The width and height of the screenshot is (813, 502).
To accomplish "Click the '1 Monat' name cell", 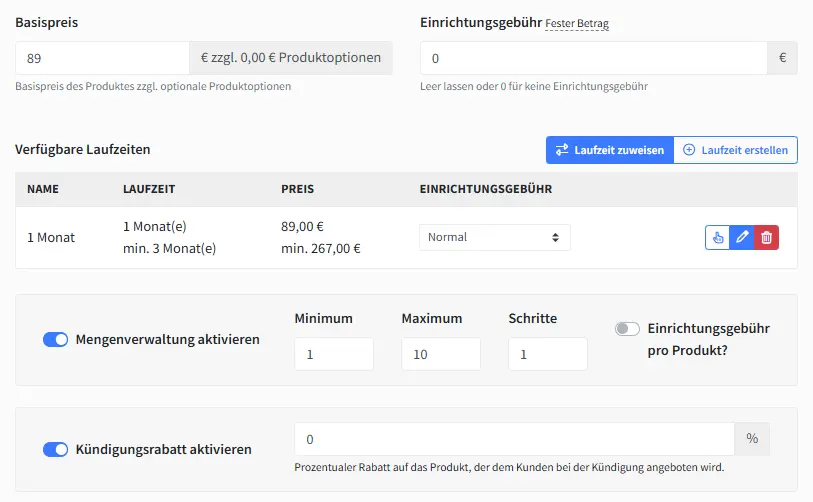I will coord(51,238).
